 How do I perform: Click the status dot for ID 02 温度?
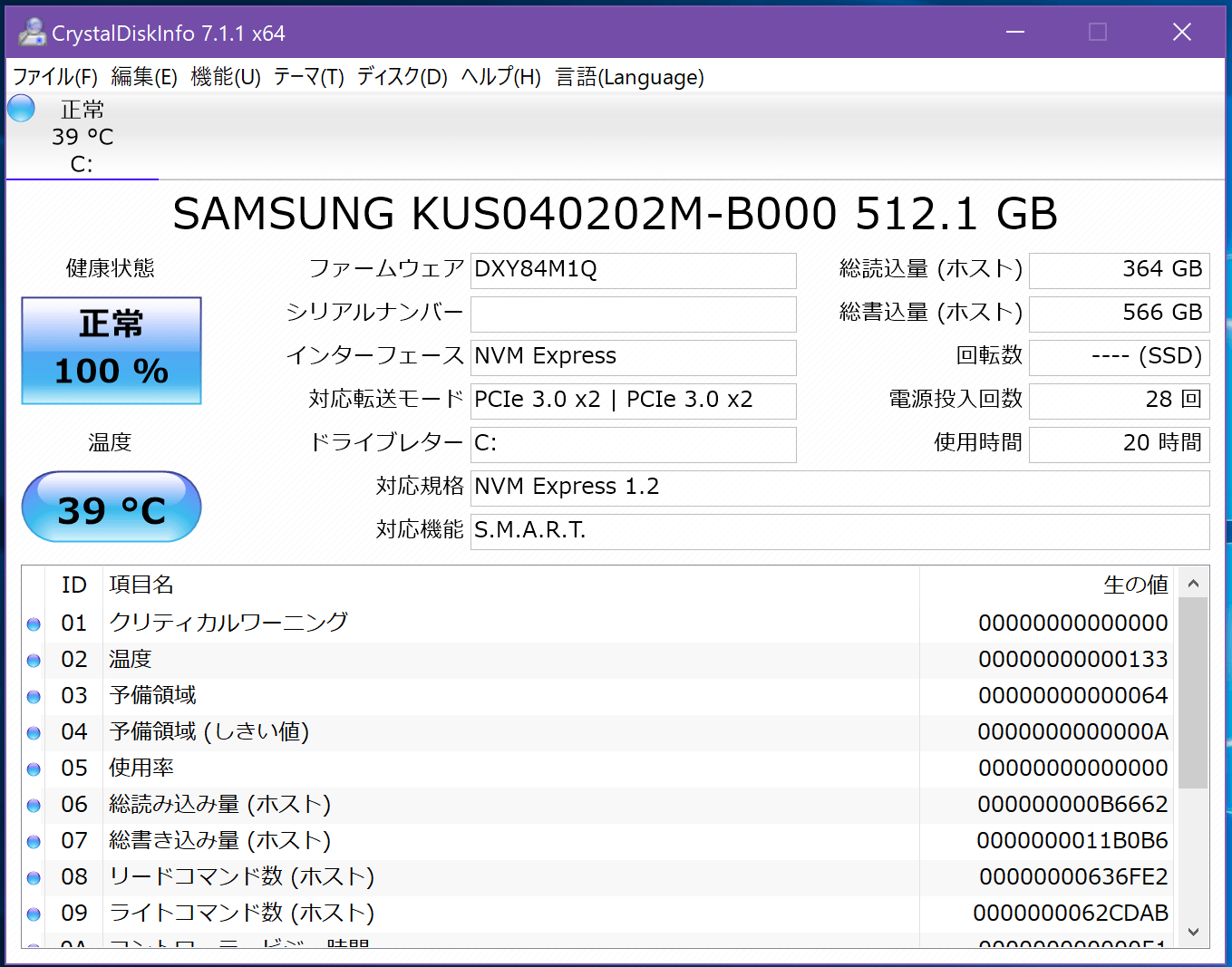tap(34, 661)
